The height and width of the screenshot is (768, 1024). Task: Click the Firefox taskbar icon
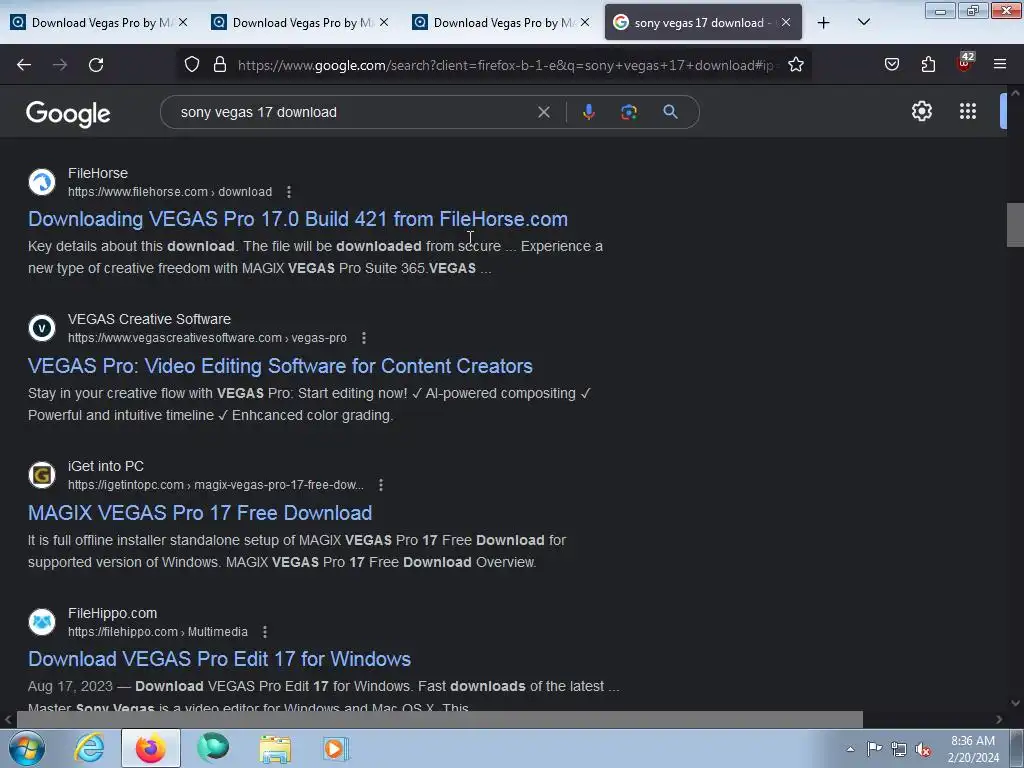click(x=151, y=748)
